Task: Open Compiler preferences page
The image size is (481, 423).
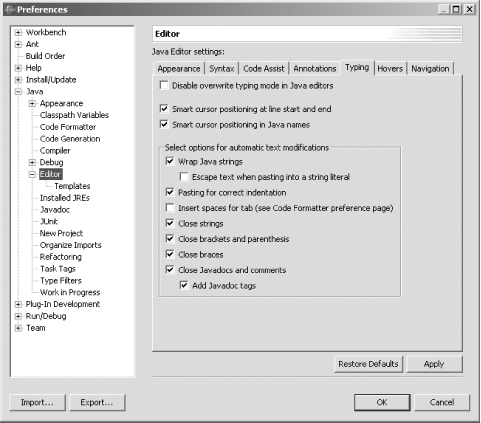Action: click(x=55, y=151)
